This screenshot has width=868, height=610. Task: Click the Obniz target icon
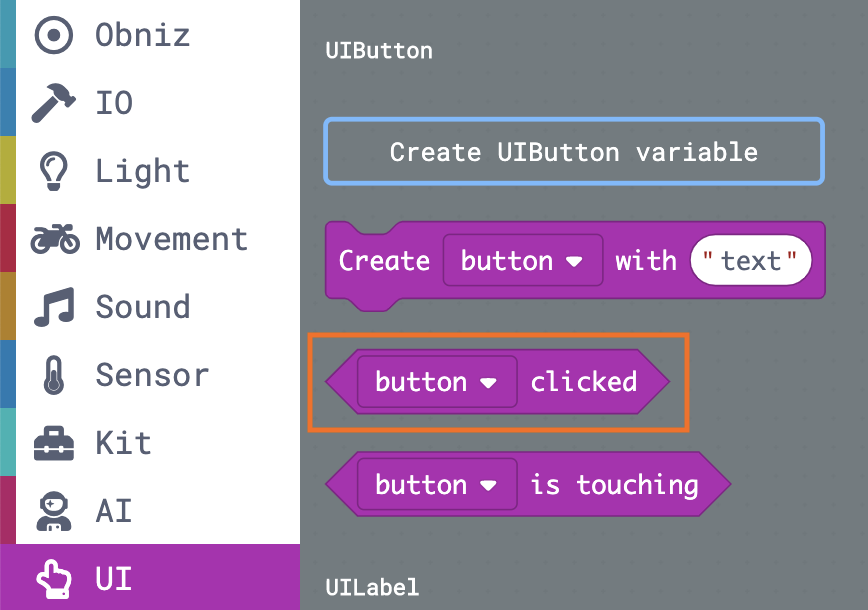click(54, 35)
